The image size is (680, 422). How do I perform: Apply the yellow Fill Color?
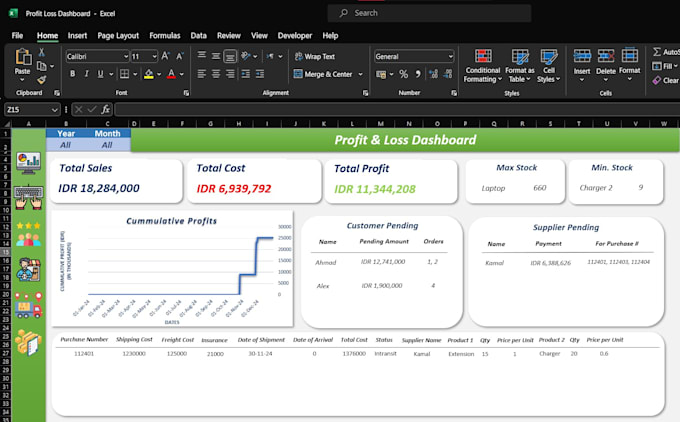tap(149, 74)
